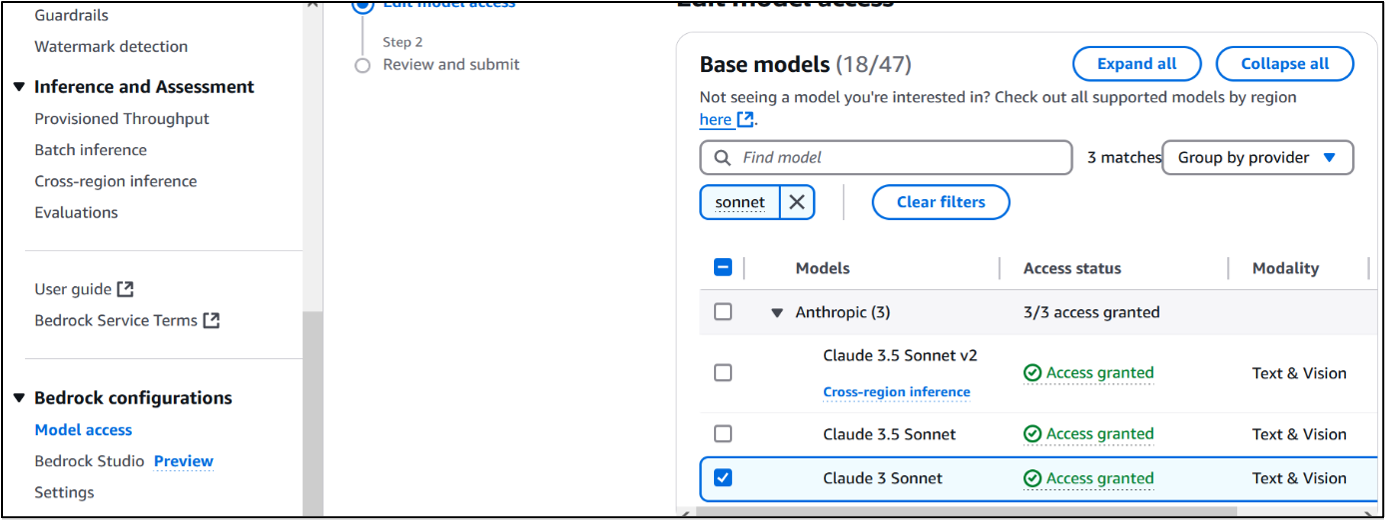Click Access granted checkmark for Claude 3.5 Sonnet
Screen dimensions: 1390x522
pos(1033,434)
